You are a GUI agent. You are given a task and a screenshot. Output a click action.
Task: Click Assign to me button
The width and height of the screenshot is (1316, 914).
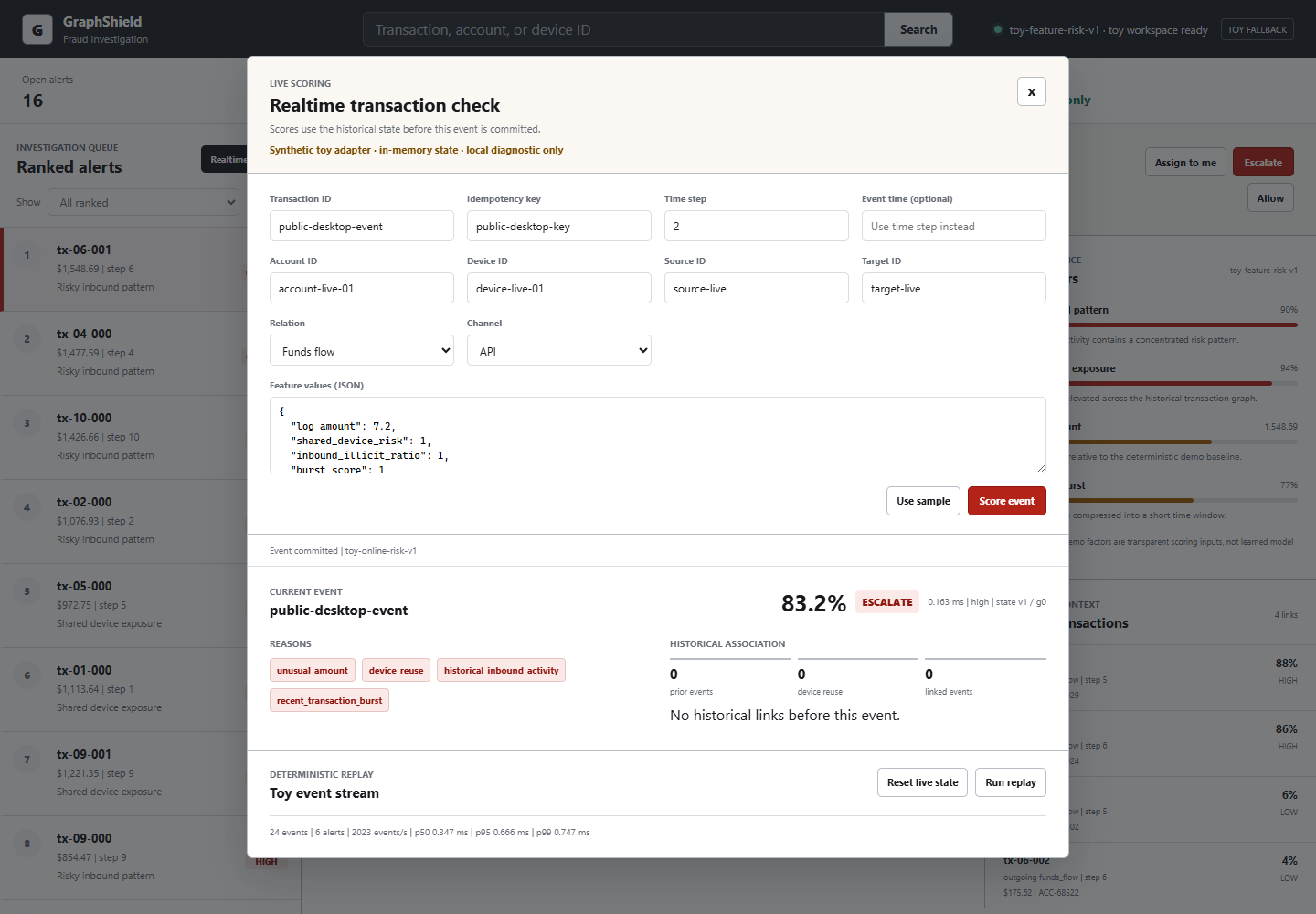pyautogui.click(x=1185, y=162)
